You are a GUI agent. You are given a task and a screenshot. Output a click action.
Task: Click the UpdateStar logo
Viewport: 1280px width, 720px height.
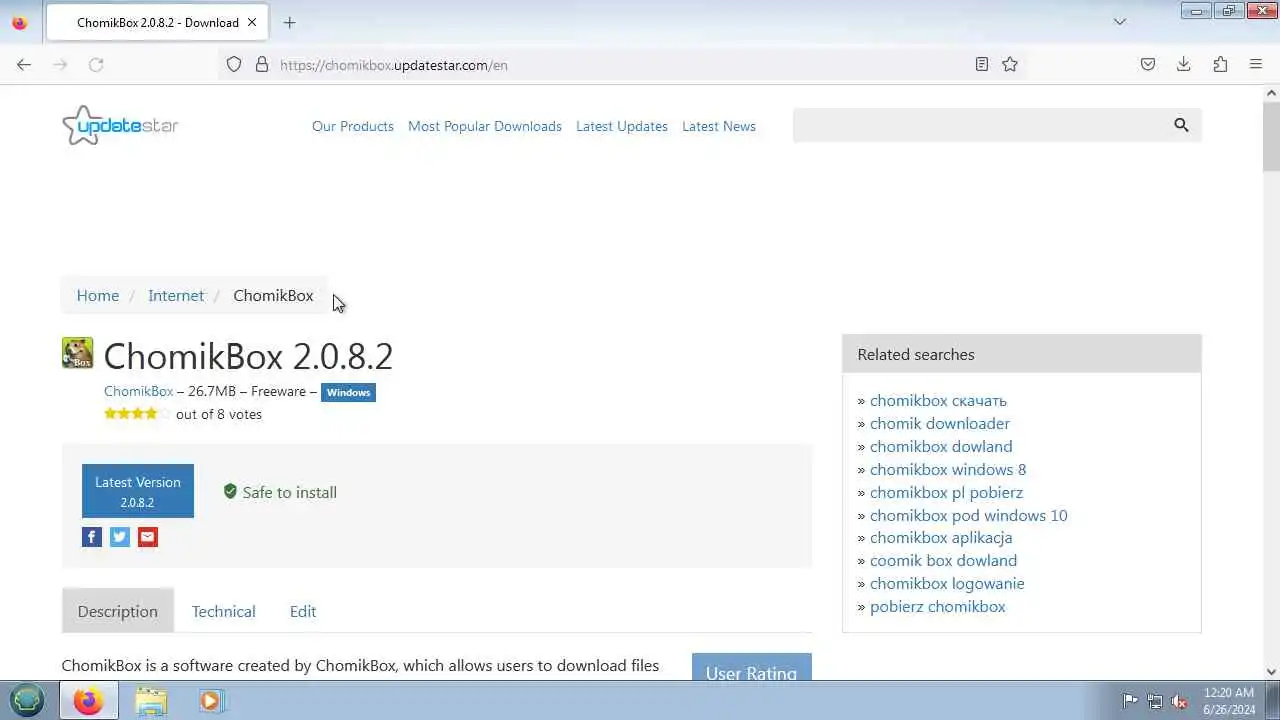pyautogui.click(x=120, y=126)
